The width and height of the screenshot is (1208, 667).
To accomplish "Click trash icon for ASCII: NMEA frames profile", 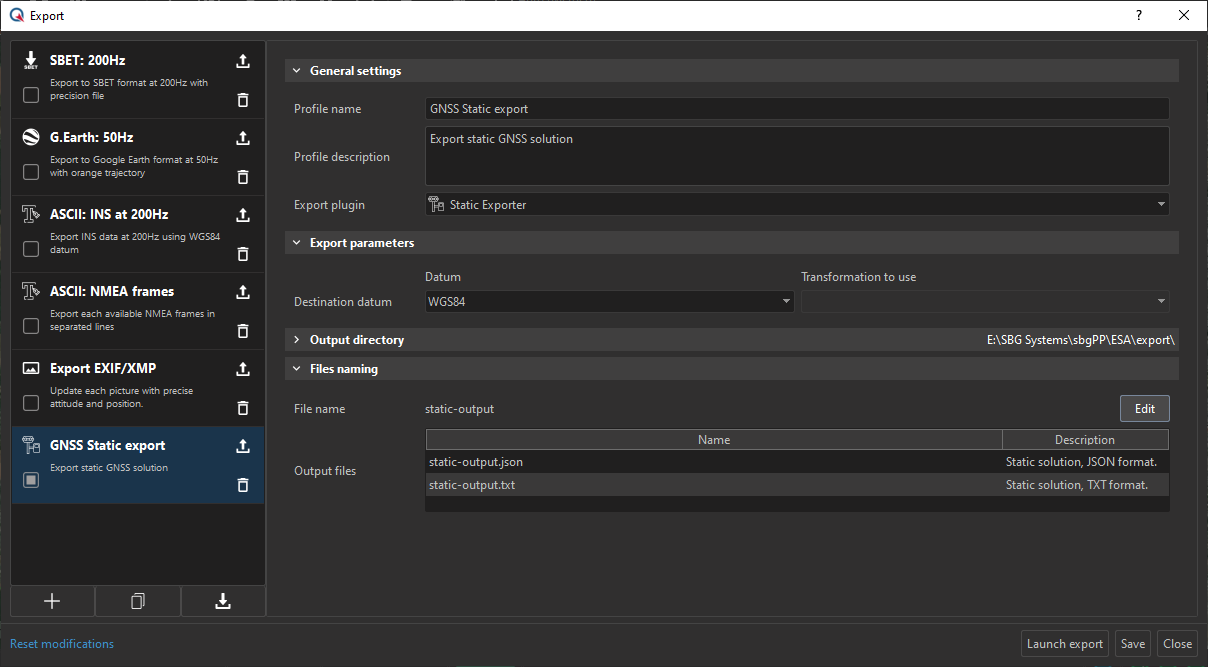I will pos(242,331).
